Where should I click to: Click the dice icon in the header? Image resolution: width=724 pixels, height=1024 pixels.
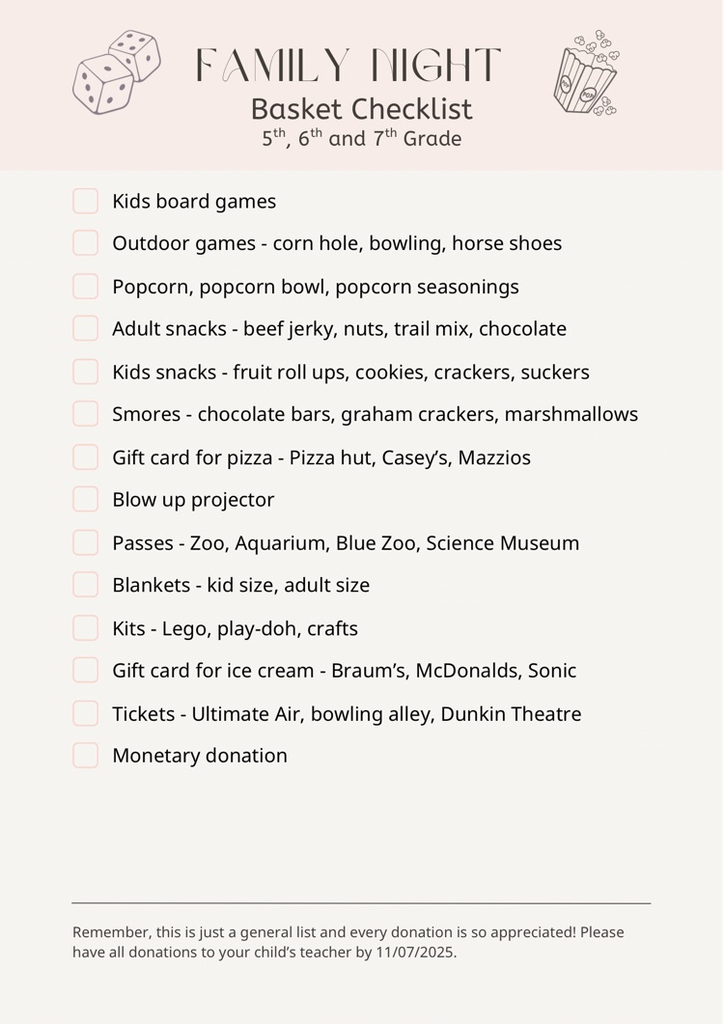click(116, 71)
